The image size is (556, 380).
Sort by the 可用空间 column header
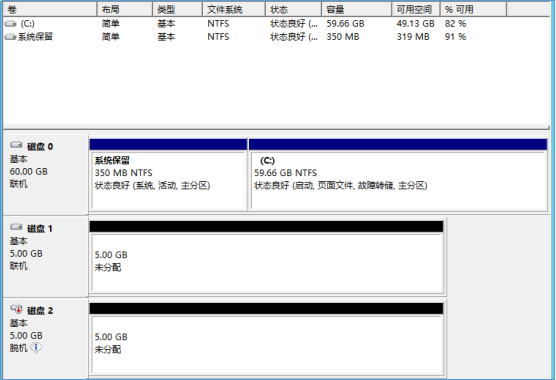click(x=416, y=10)
